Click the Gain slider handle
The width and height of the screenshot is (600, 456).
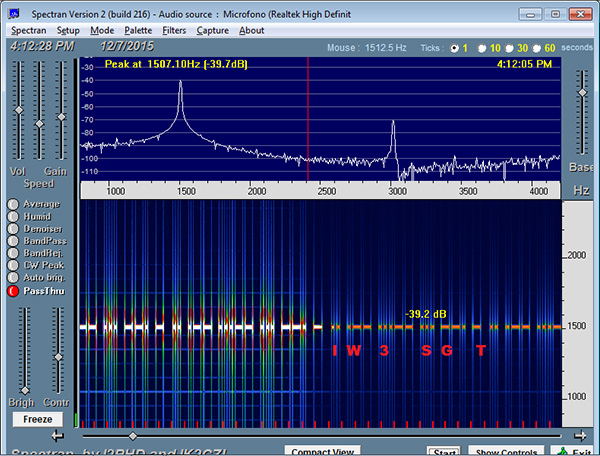pos(61,117)
